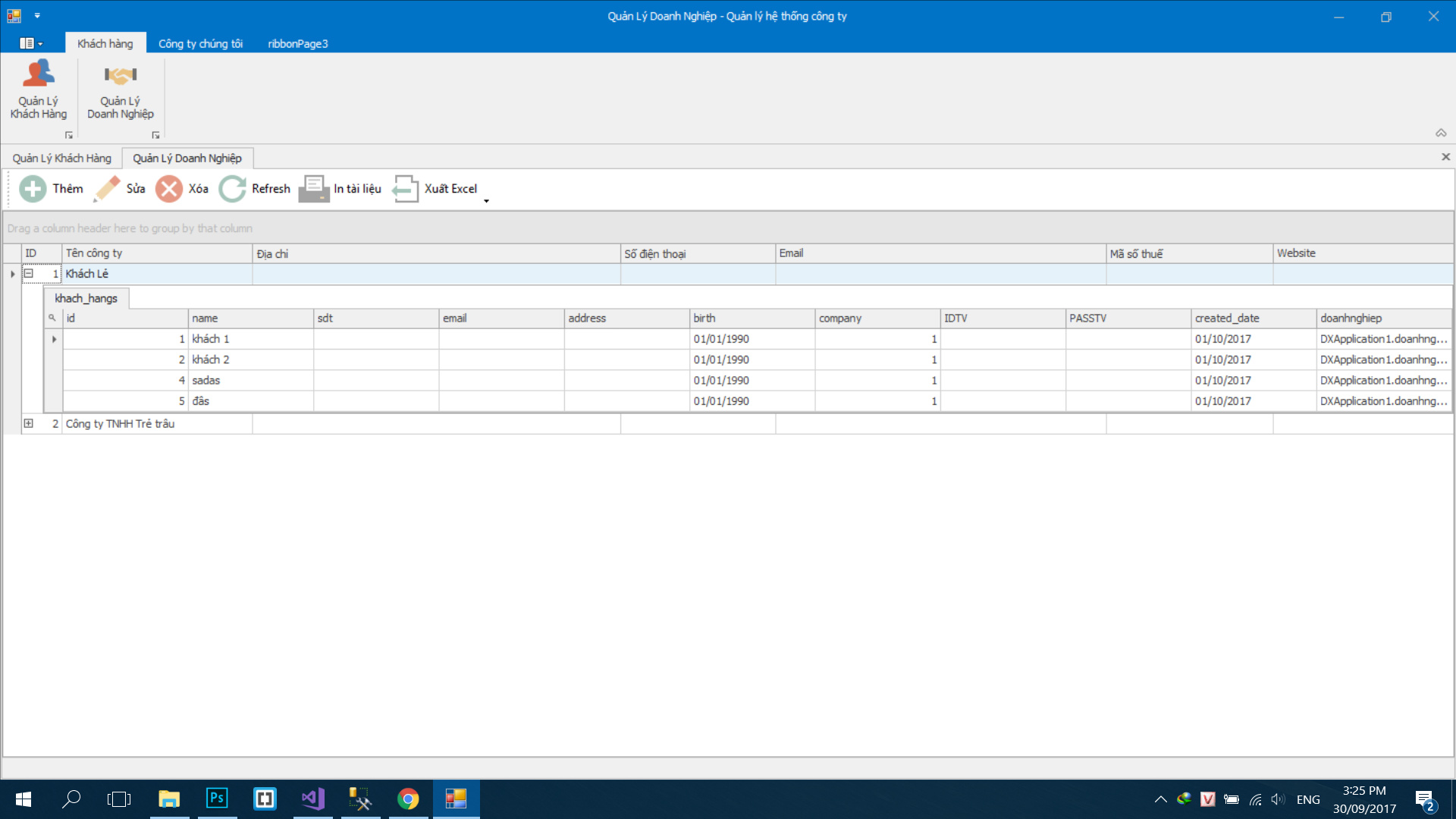The width and height of the screenshot is (1456, 819).
Task: Click the birth column header
Action: tap(751, 318)
